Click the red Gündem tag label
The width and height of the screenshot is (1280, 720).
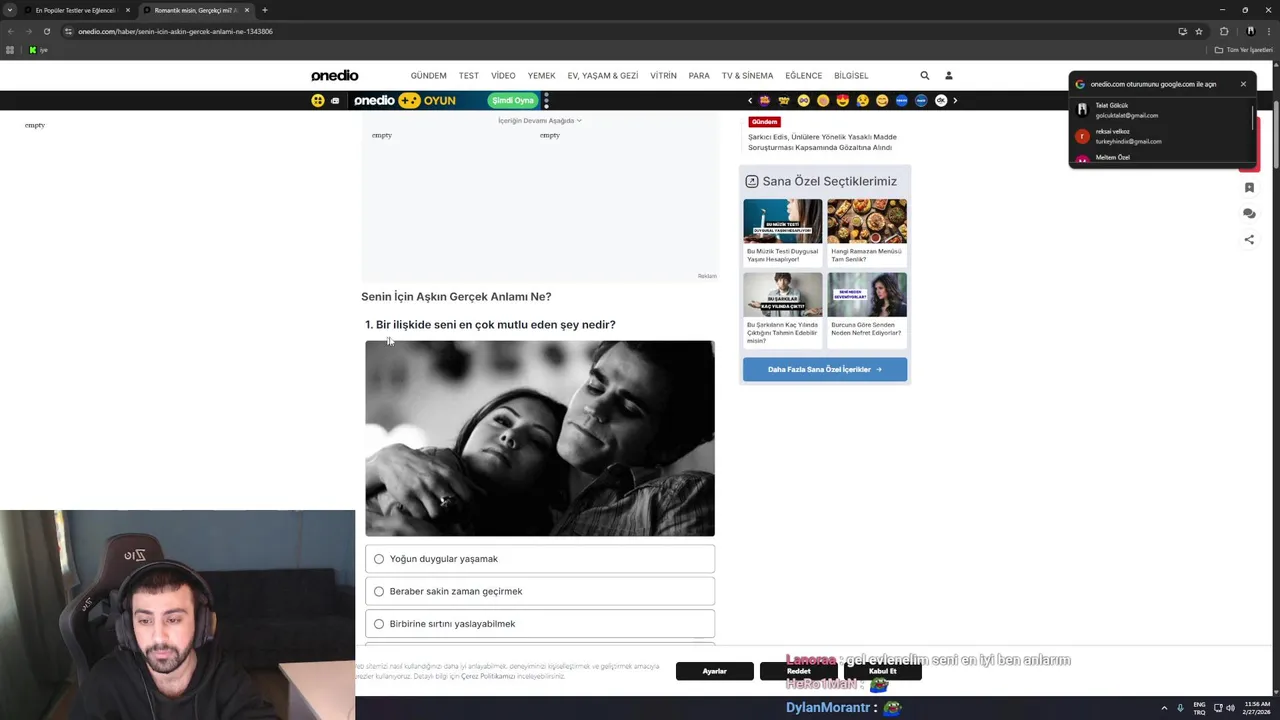(x=764, y=122)
